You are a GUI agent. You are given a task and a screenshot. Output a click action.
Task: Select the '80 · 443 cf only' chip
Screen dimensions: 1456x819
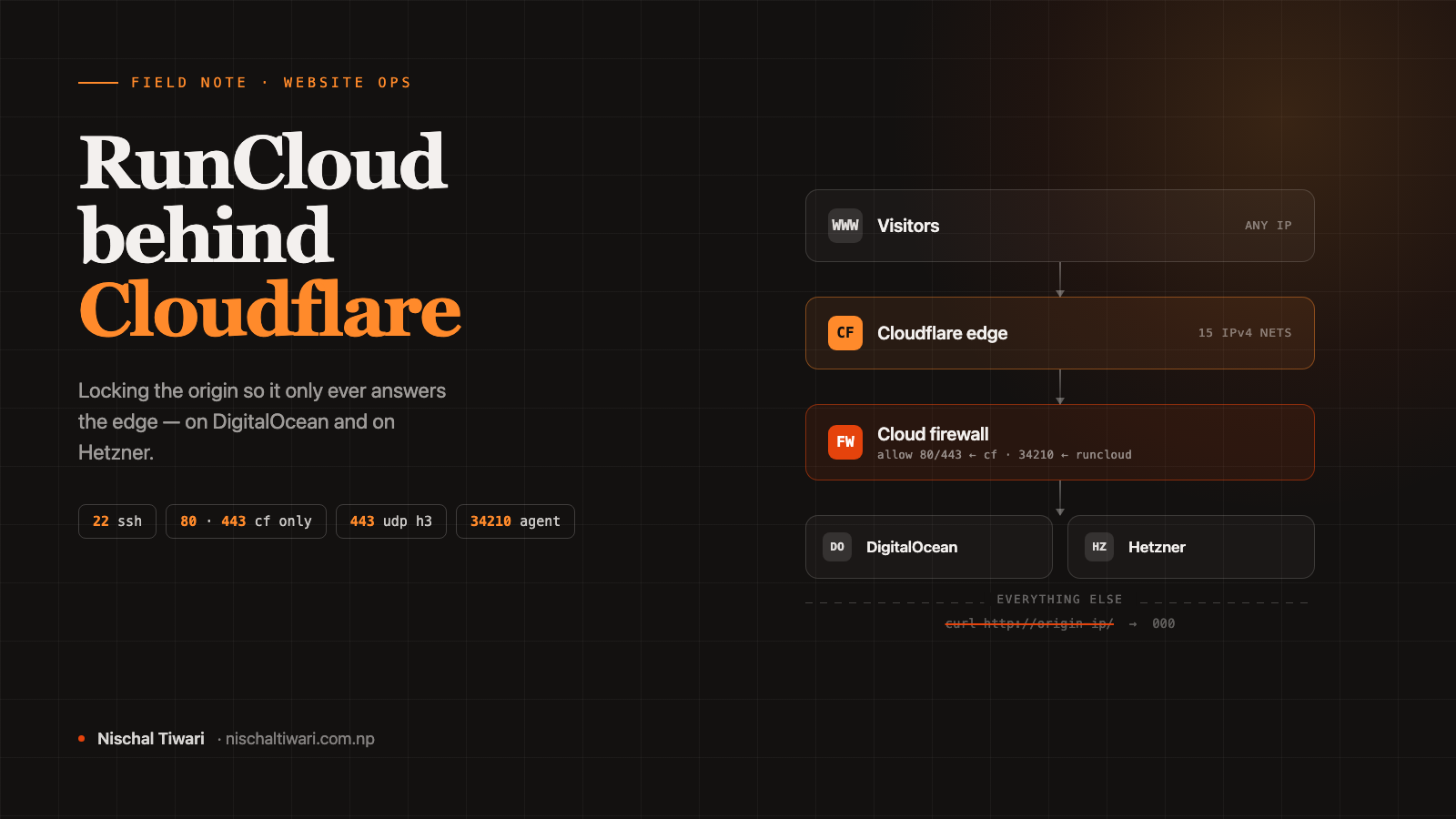[x=246, y=521]
